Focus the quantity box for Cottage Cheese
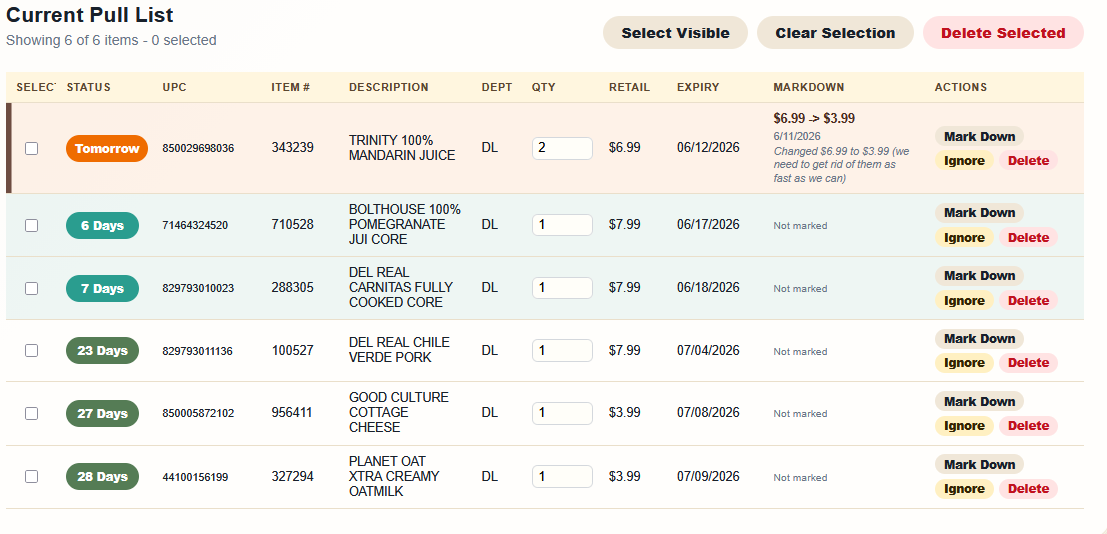 [562, 413]
